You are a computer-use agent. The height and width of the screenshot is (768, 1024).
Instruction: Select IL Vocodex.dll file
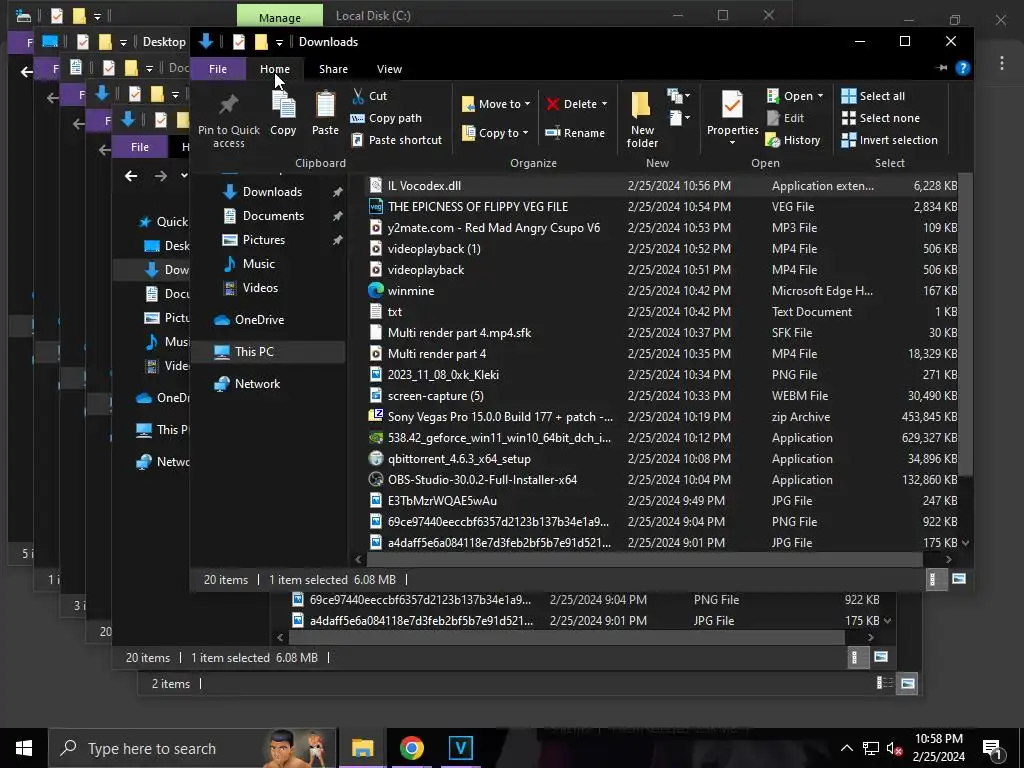point(424,185)
